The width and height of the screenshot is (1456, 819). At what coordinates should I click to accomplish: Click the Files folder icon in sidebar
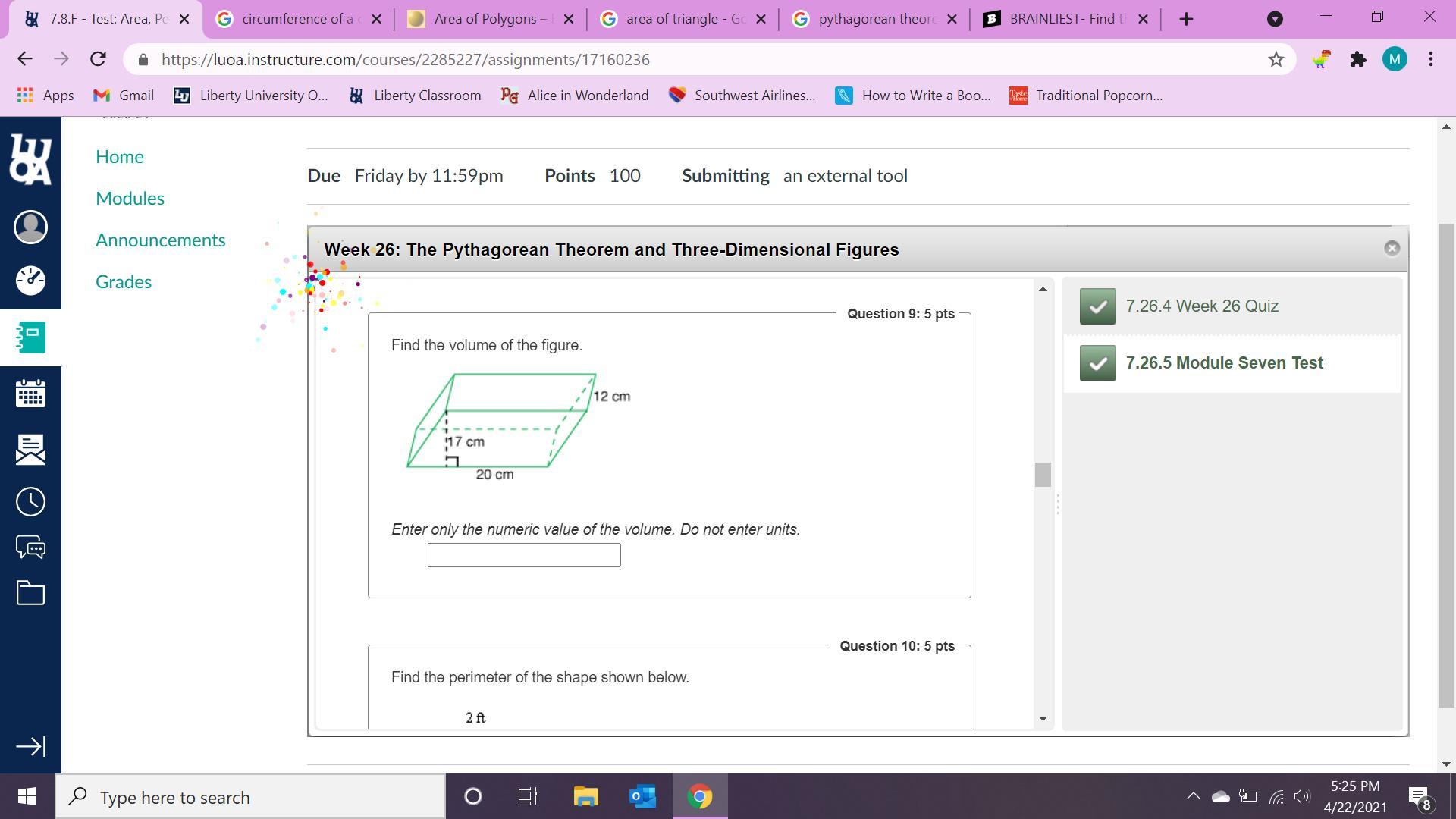[x=30, y=593]
